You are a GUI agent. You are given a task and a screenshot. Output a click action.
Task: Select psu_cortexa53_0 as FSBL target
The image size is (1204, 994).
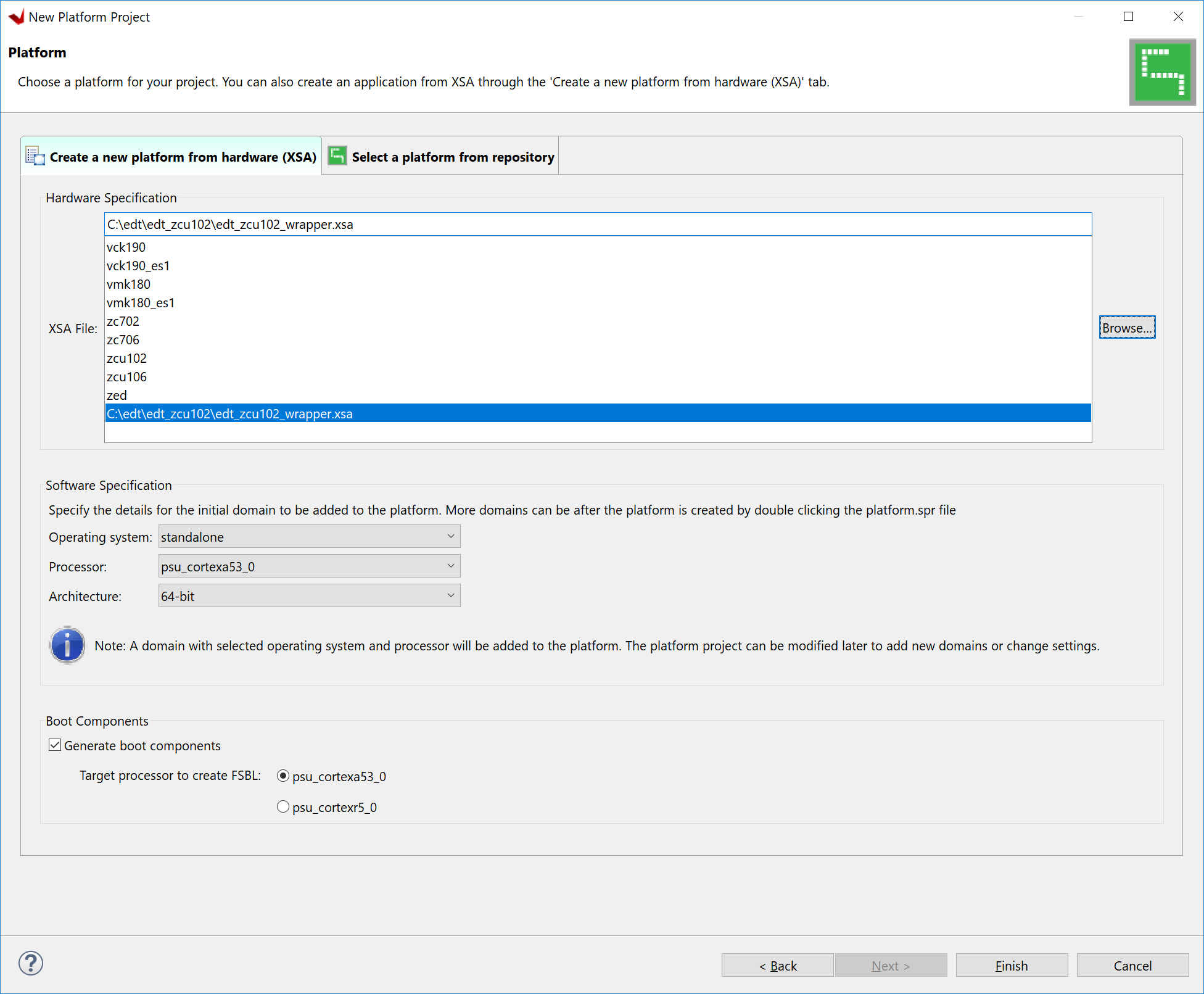(x=283, y=776)
